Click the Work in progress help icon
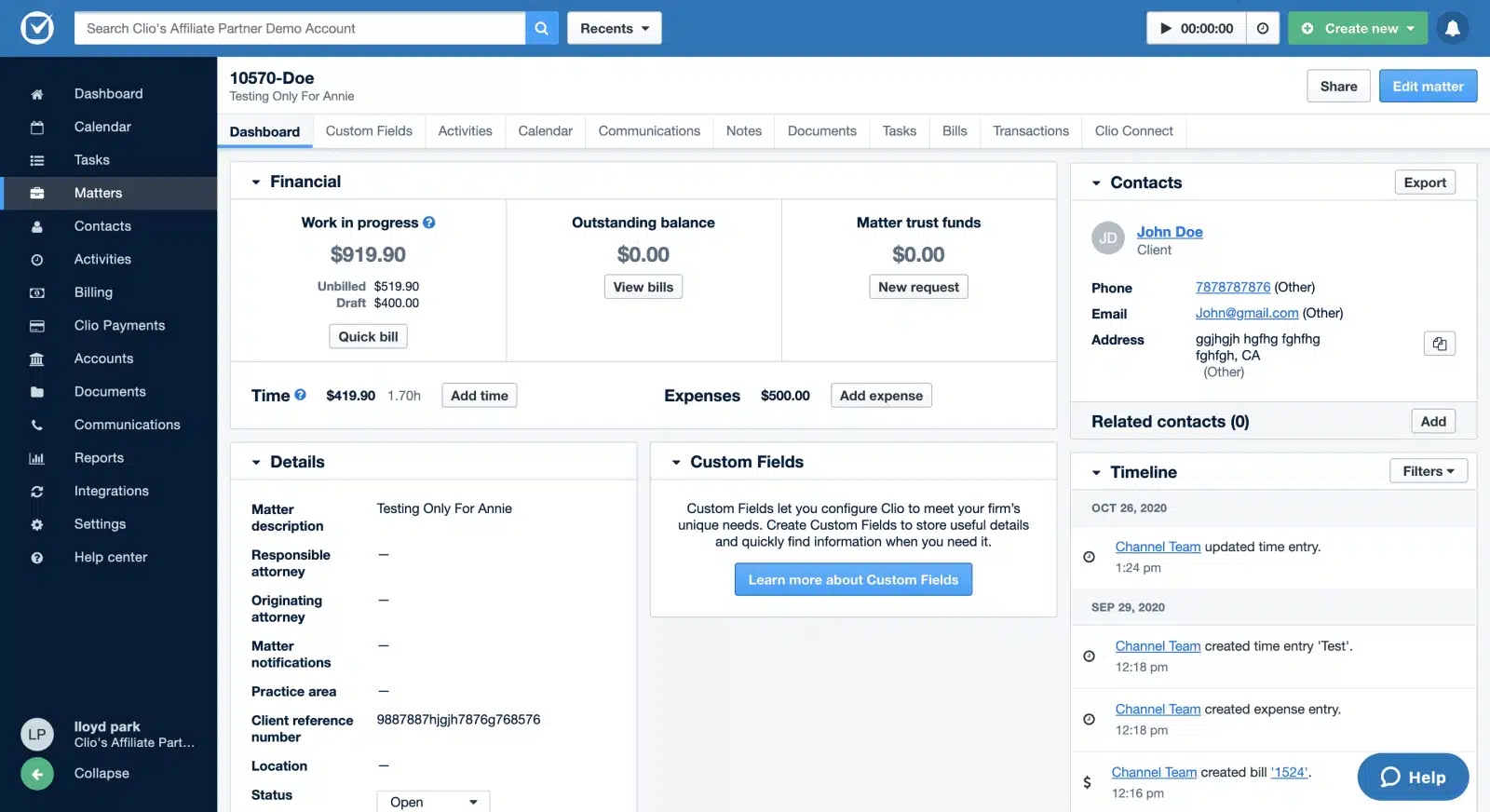Image resolution: width=1490 pixels, height=812 pixels. pos(429,223)
